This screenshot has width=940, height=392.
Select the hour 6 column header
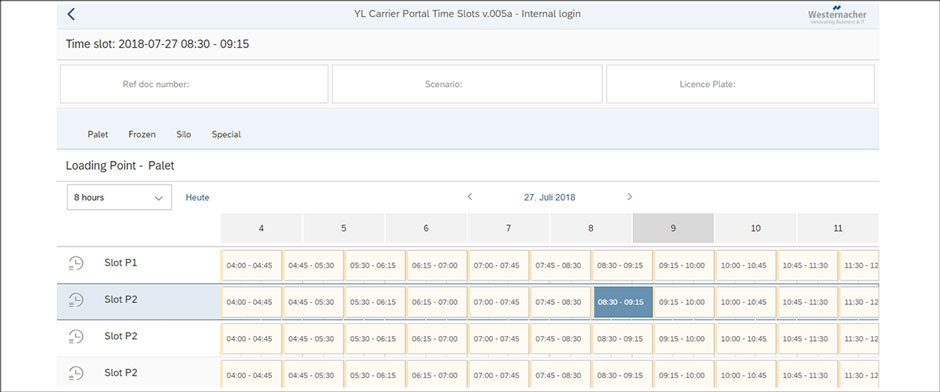(426, 228)
